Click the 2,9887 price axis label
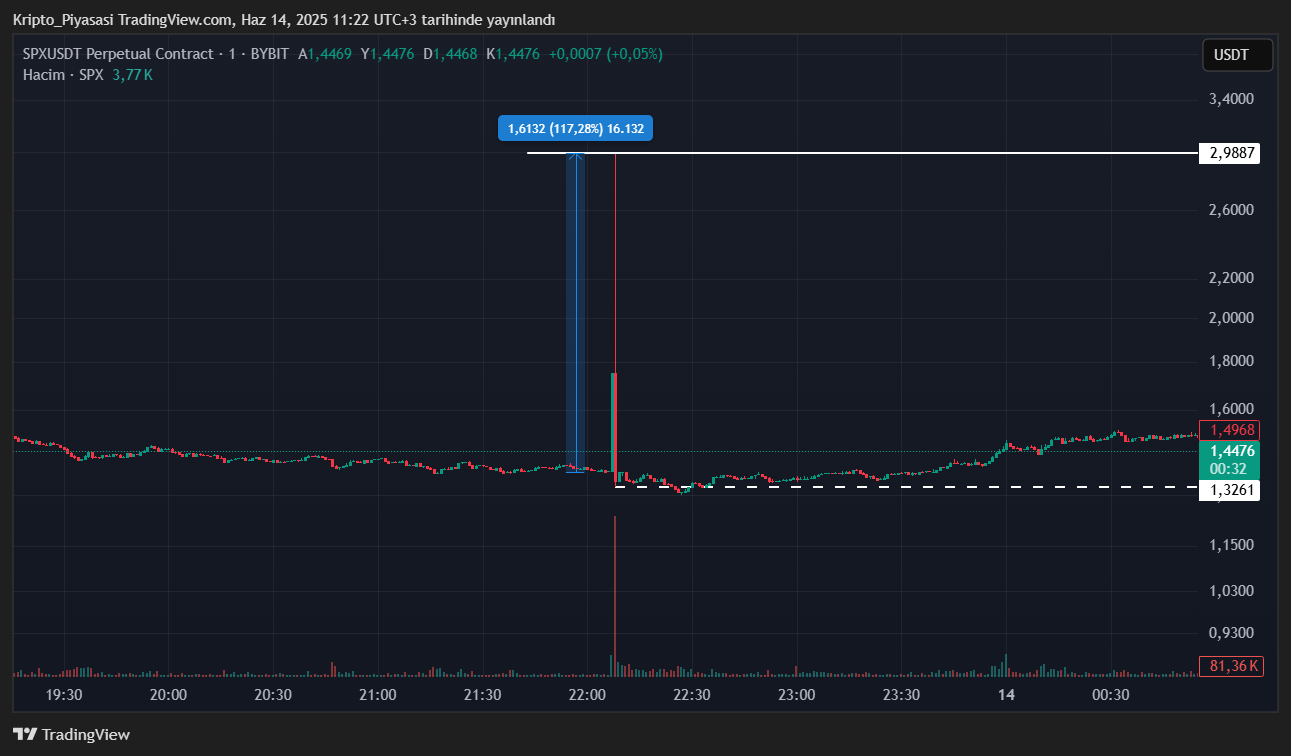This screenshot has width=1291, height=756. tap(1228, 153)
